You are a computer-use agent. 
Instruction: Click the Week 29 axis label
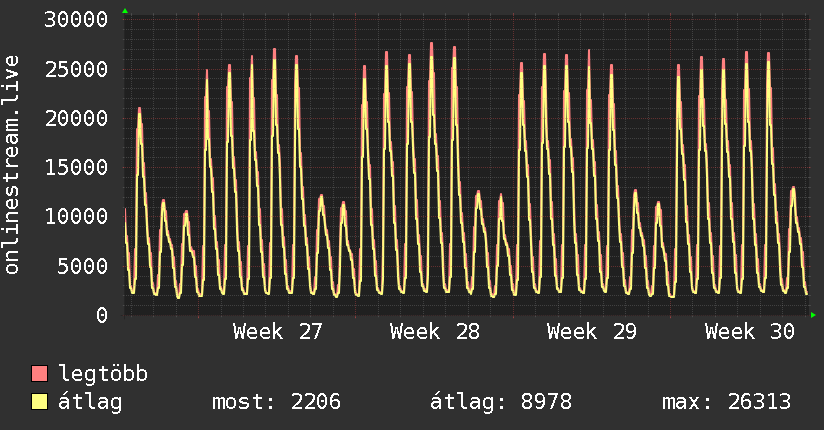click(592, 332)
